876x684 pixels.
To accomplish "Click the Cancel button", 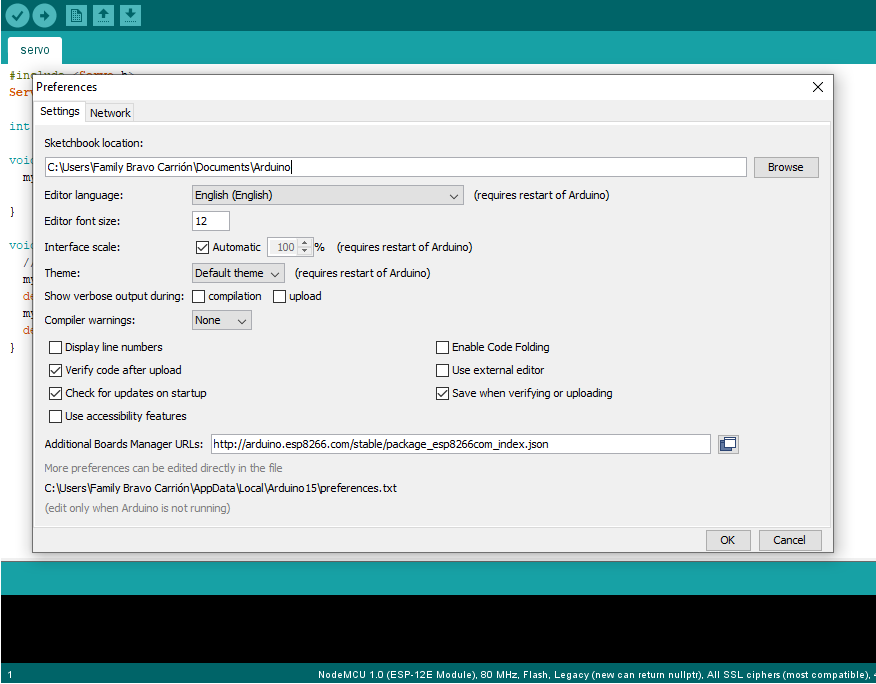I will (x=789, y=540).
